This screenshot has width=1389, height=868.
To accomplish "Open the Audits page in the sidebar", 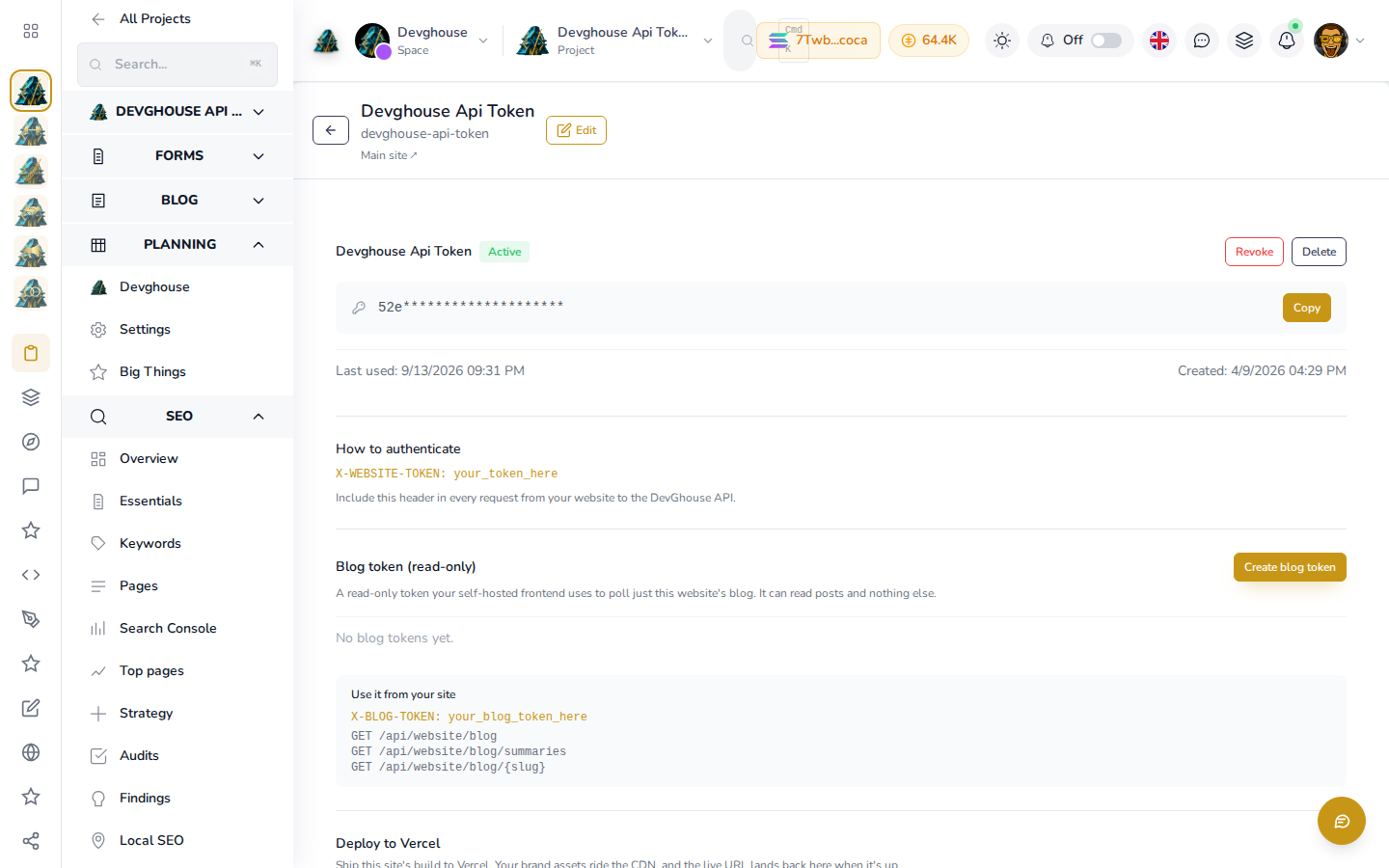I will tap(177, 756).
